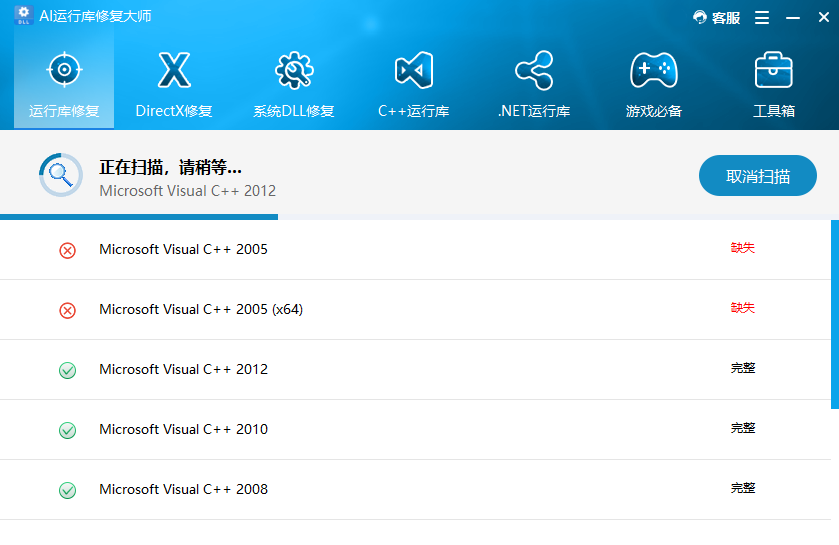This screenshot has height=545, width=839.
Task: Open the 游戏必备 gamepad tab
Action: point(654,84)
